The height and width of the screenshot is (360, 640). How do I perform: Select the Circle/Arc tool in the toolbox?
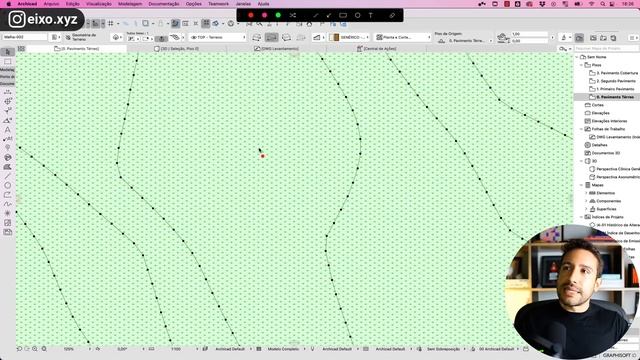7,185
